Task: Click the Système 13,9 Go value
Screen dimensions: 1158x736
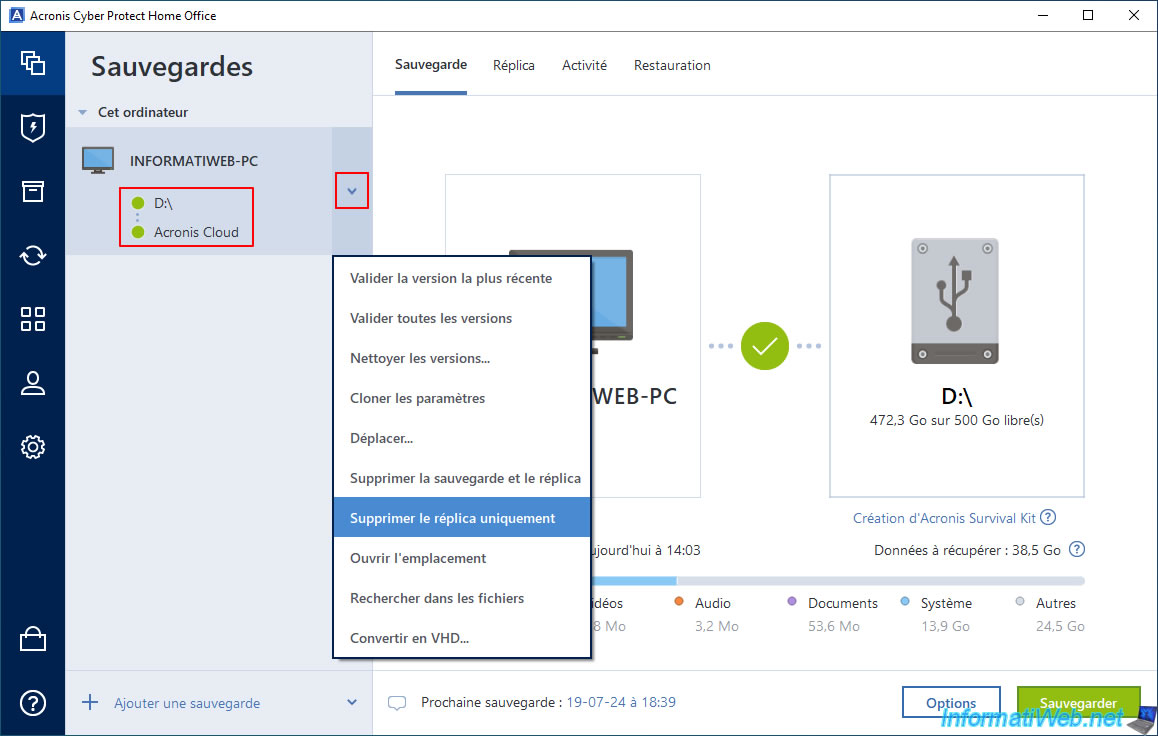Action: 945,626
